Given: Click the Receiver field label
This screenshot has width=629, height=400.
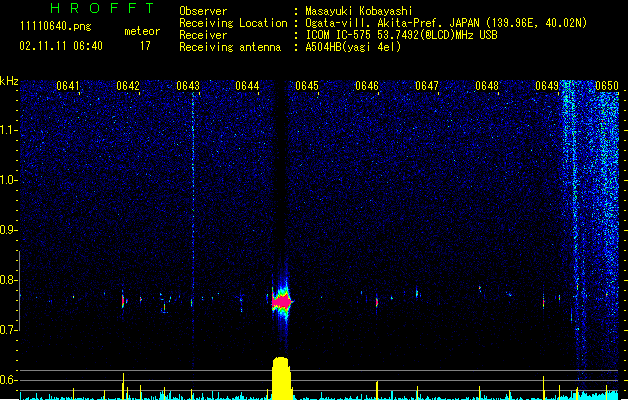Looking at the screenshot, I should pyautogui.click(x=203, y=35).
